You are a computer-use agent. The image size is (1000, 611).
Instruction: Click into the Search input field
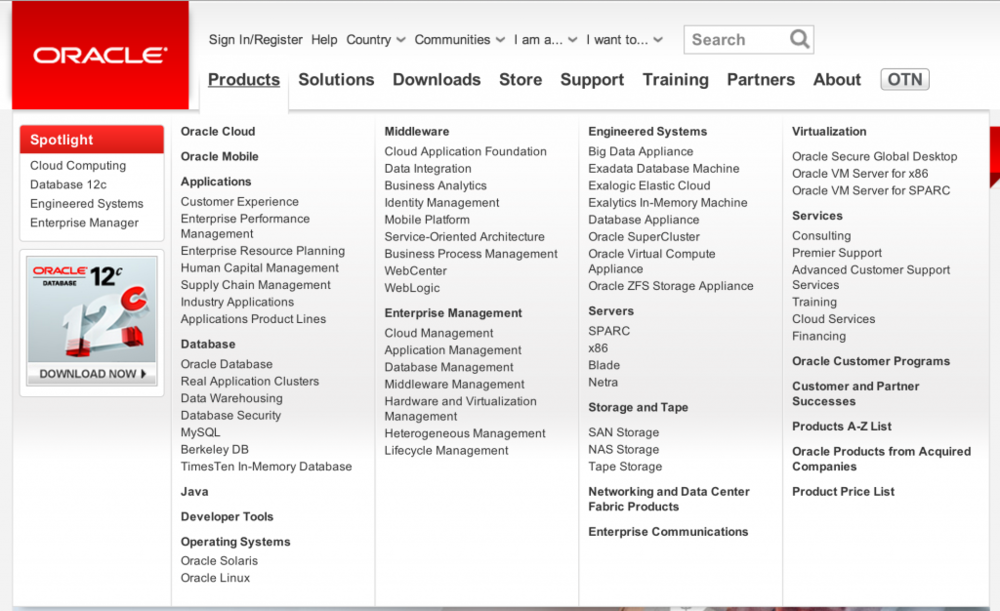pyautogui.click(x=737, y=40)
